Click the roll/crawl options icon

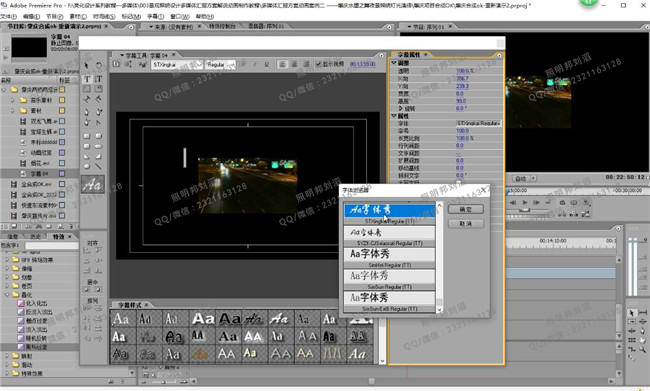click(129, 64)
